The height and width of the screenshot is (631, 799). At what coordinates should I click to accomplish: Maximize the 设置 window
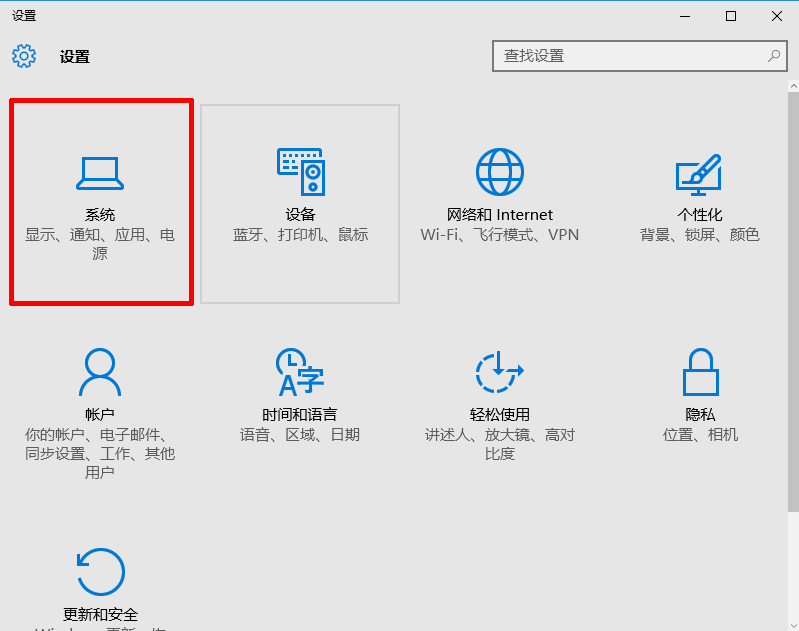[731, 15]
